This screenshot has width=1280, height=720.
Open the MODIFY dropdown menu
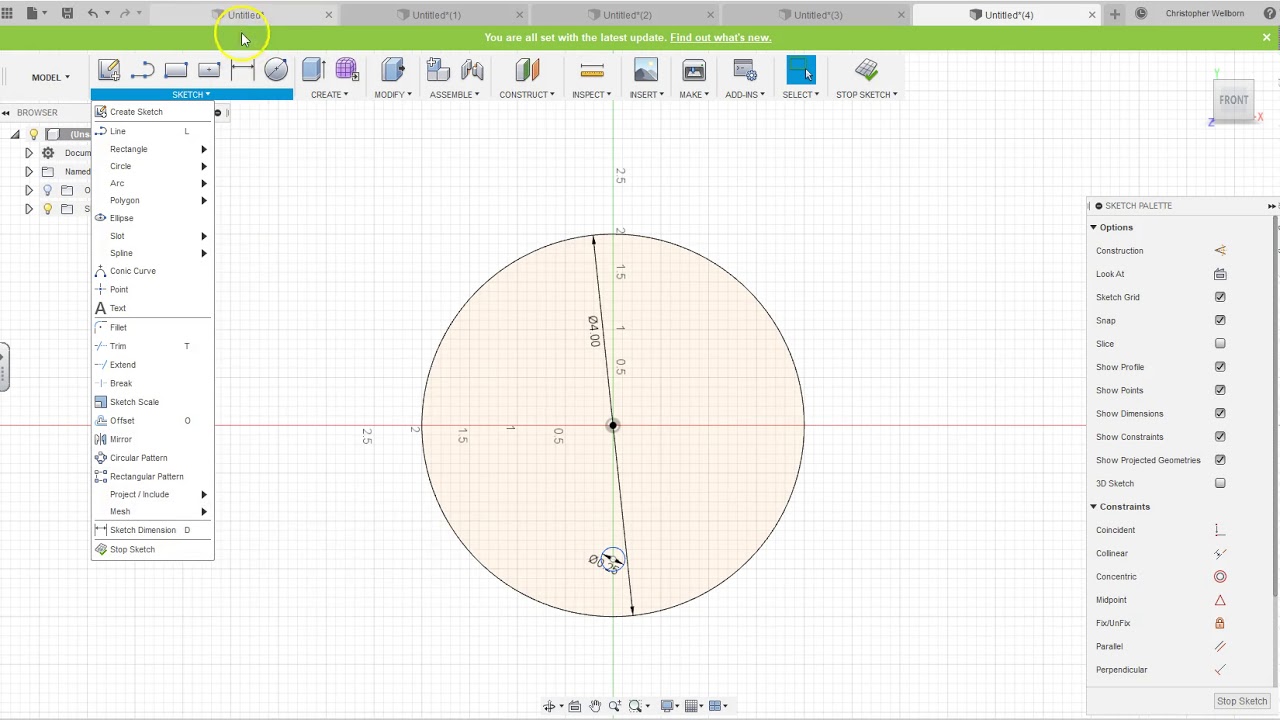pyautogui.click(x=392, y=95)
